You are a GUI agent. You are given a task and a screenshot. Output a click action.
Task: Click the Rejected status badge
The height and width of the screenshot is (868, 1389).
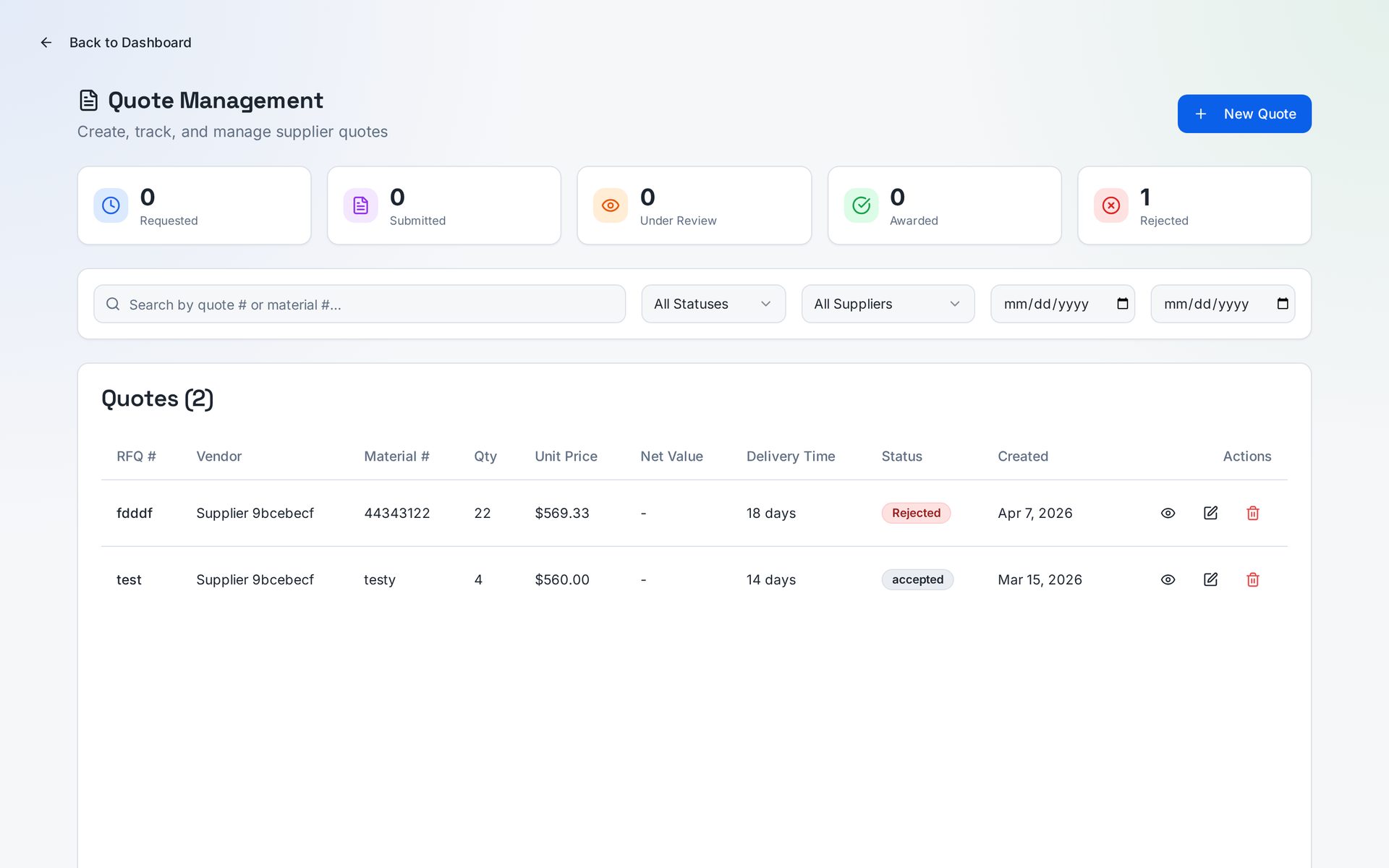[916, 513]
